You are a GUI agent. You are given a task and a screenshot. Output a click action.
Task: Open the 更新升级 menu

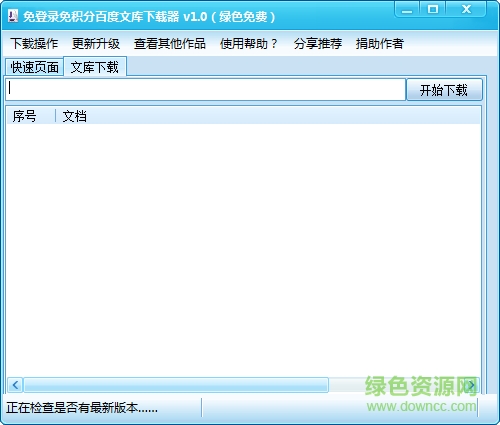pos(96,43)
